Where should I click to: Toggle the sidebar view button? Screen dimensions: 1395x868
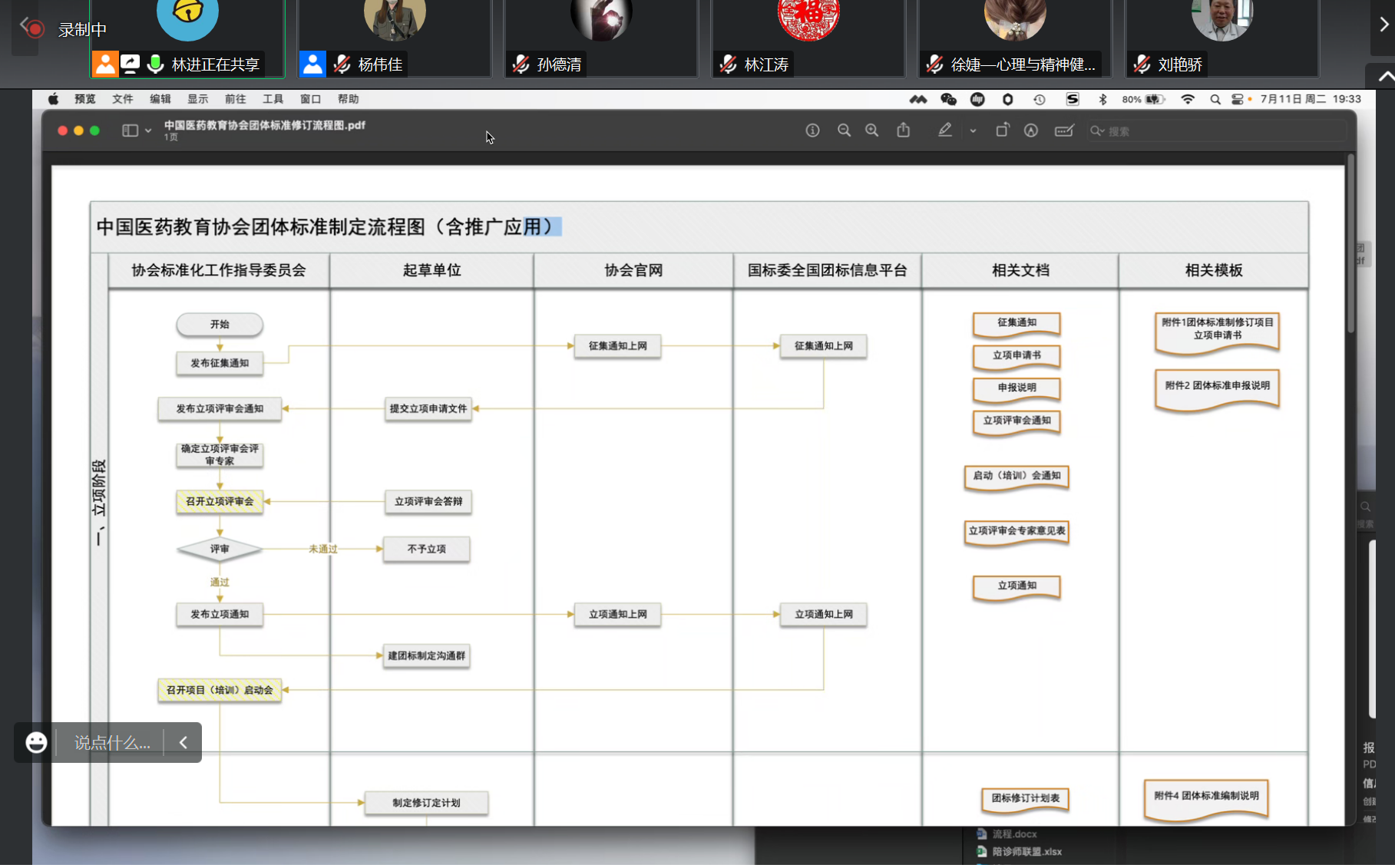[130, 130]
